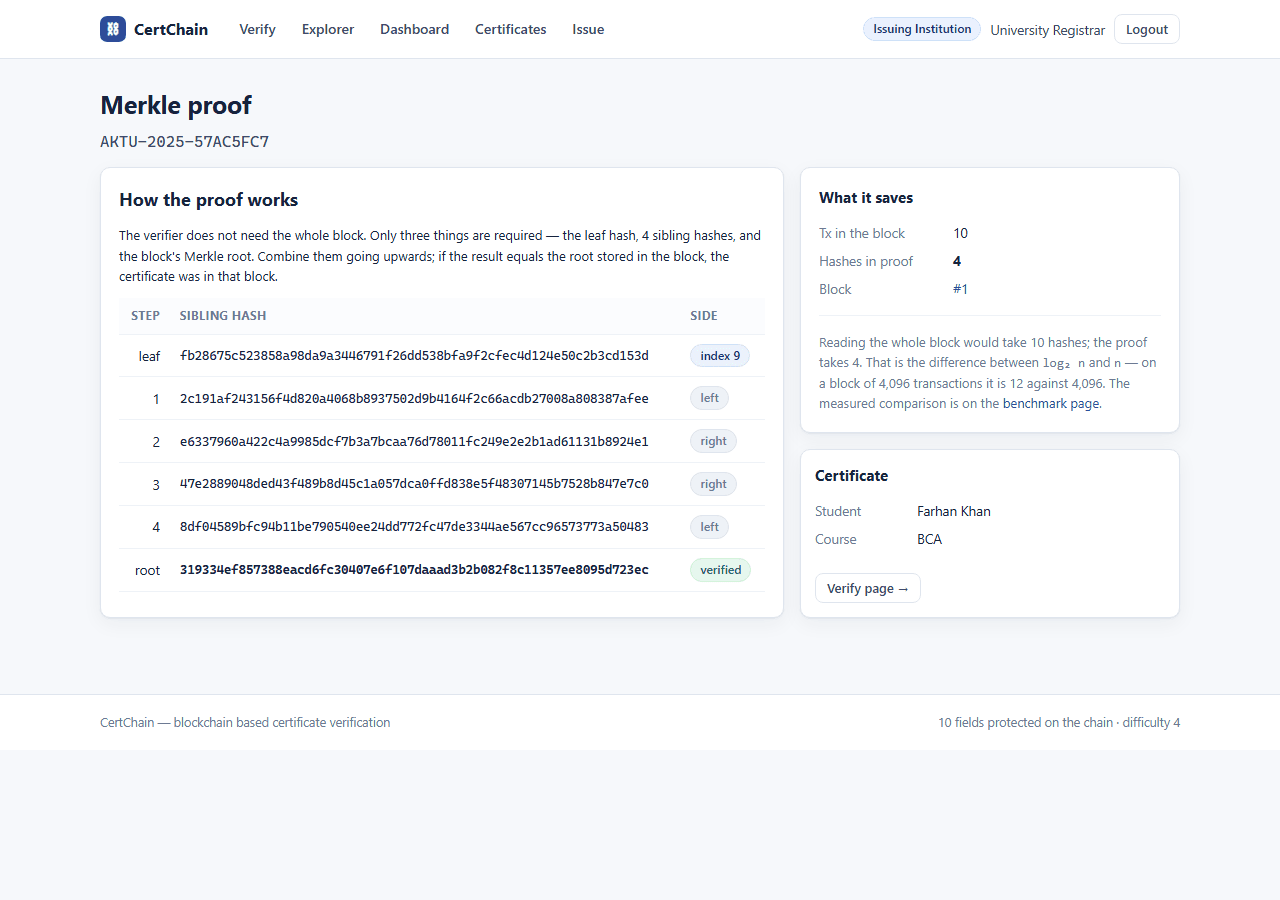Click the footer CertChain tagline

[x=245, y=722]
